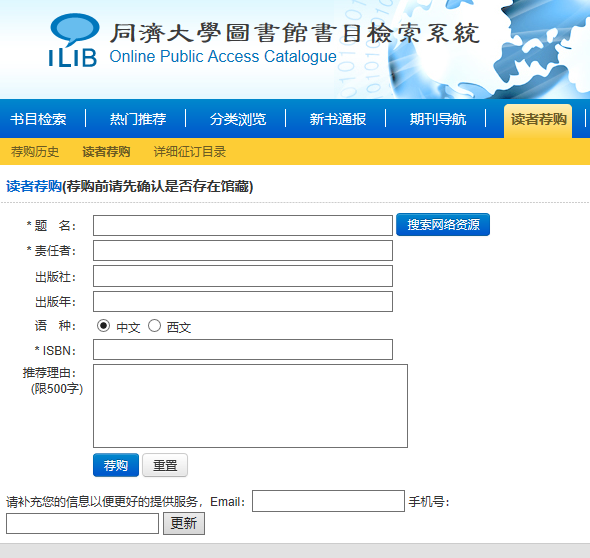Choose the 西文 language radio button
The width and height of the screenshot is (590, 558).
click(x=154, y=325)
